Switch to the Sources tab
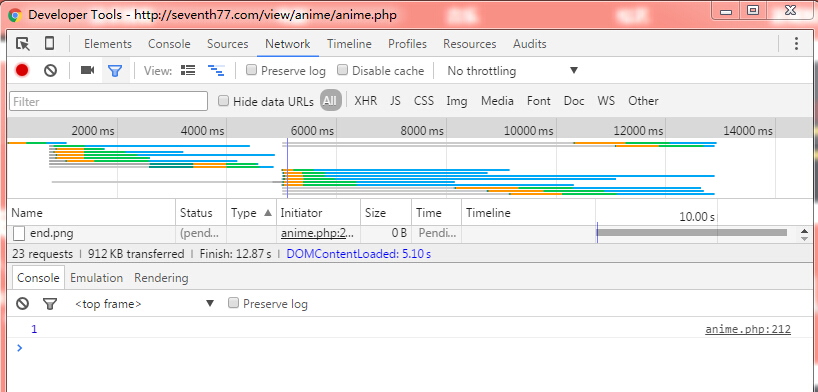This screenshot has width=818, height=392. (227, 44)
